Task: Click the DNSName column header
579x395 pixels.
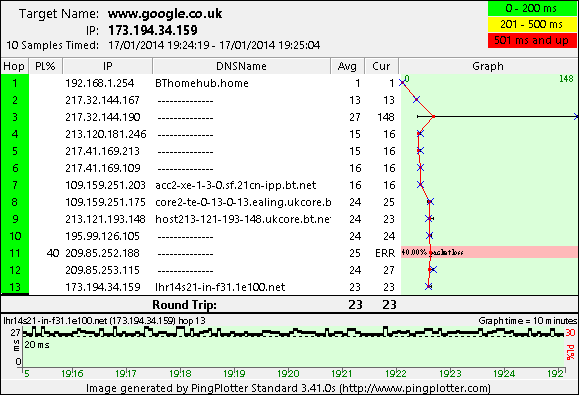Action: coord(241,66)
